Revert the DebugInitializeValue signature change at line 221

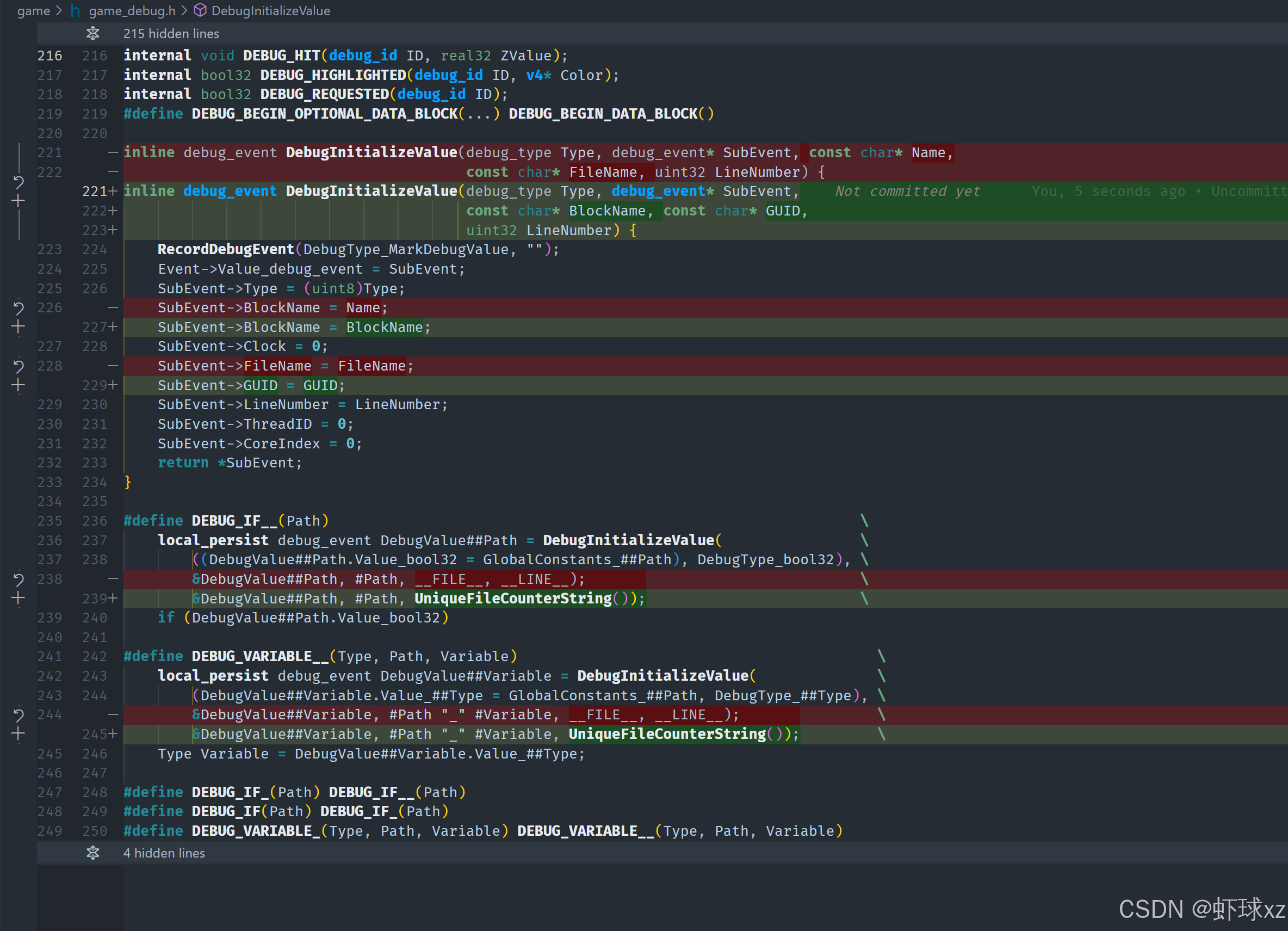pyautogui.click(x=18, y=182)
